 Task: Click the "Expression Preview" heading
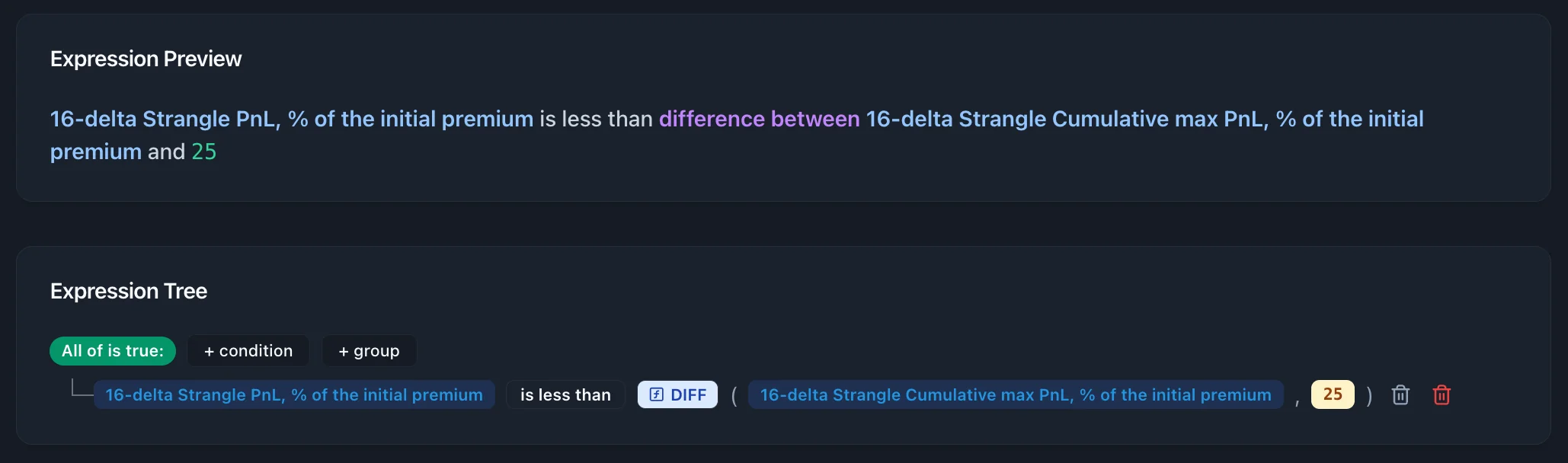[x=146, y=59]
